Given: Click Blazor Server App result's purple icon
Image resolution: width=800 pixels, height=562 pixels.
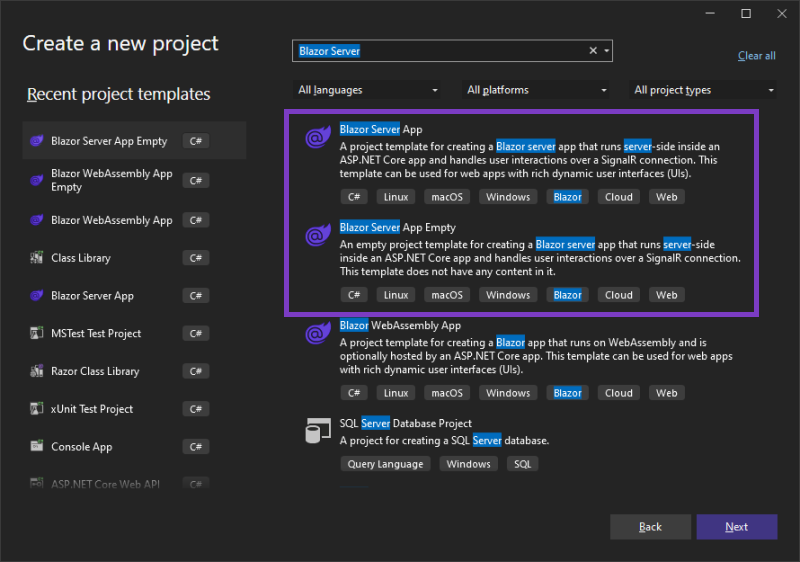Looking at the screenshot, I should 318,137.
